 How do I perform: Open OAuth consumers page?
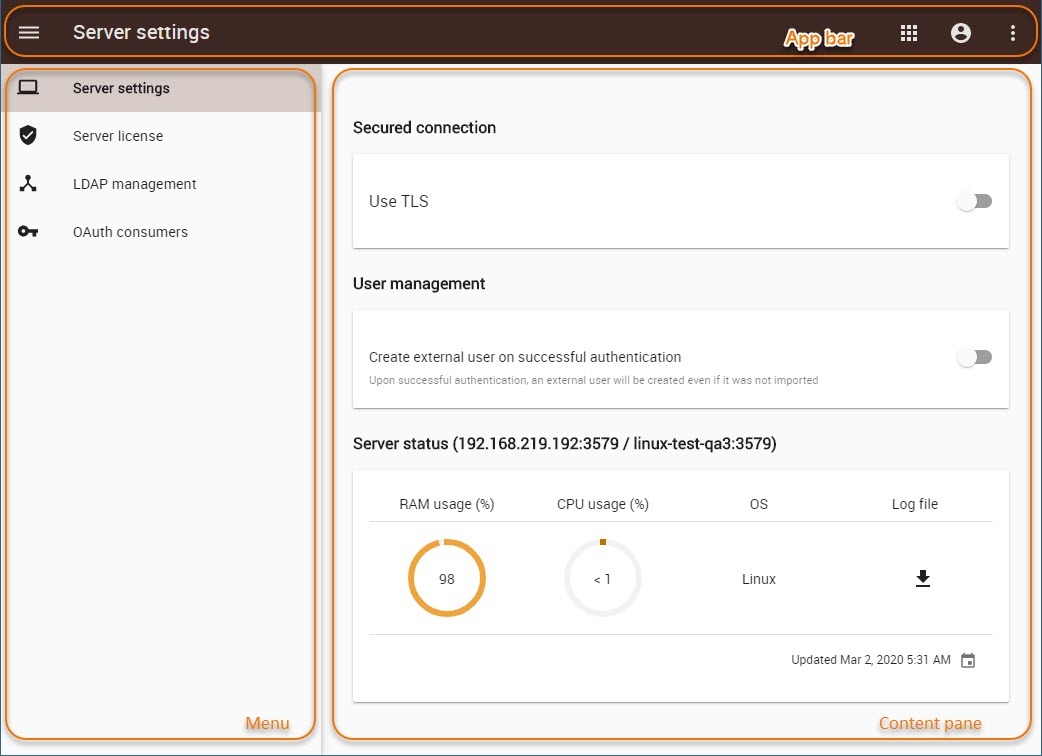[x=130, y=232]
